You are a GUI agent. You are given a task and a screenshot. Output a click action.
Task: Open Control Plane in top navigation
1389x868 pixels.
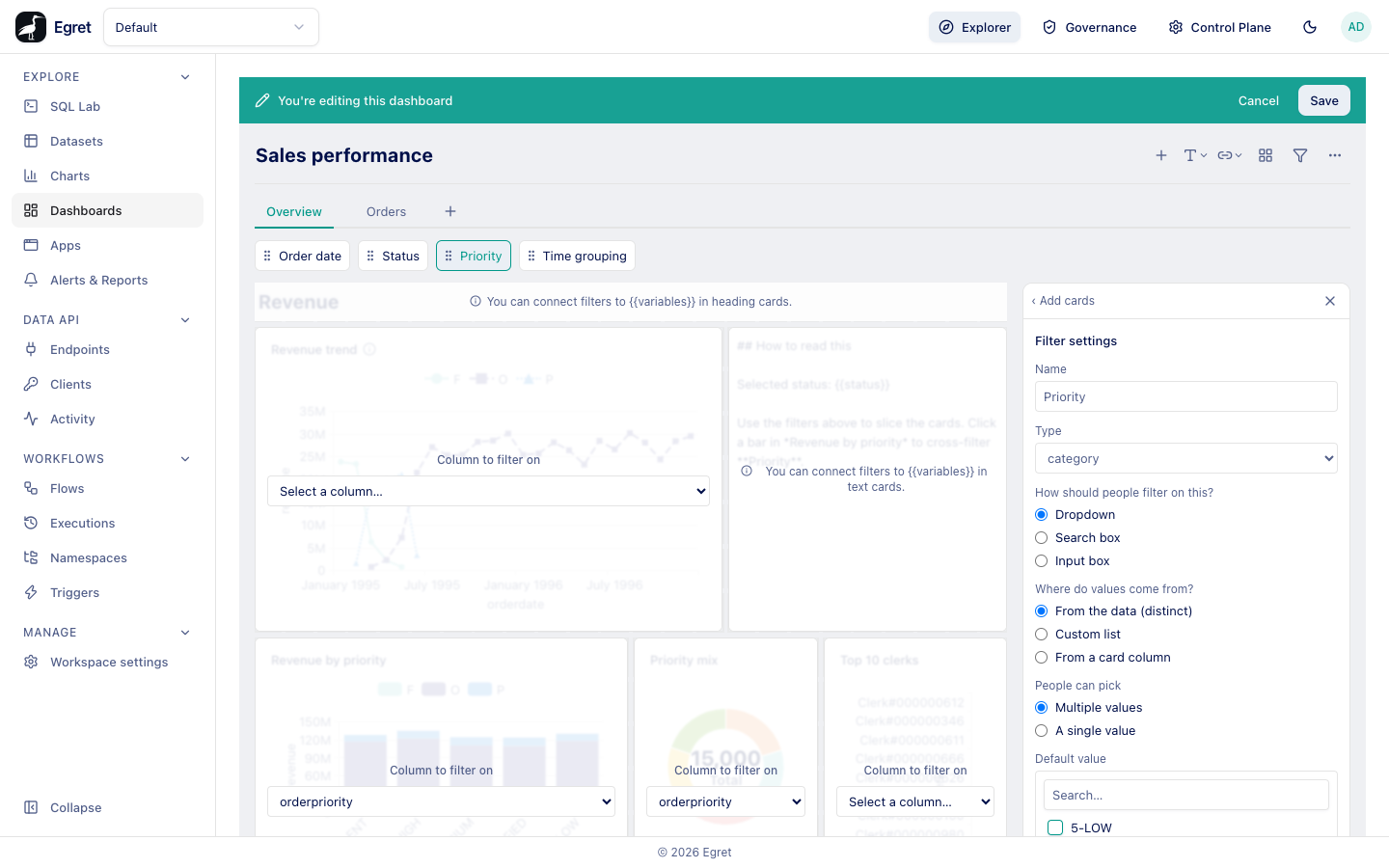tap(1219, 27)
